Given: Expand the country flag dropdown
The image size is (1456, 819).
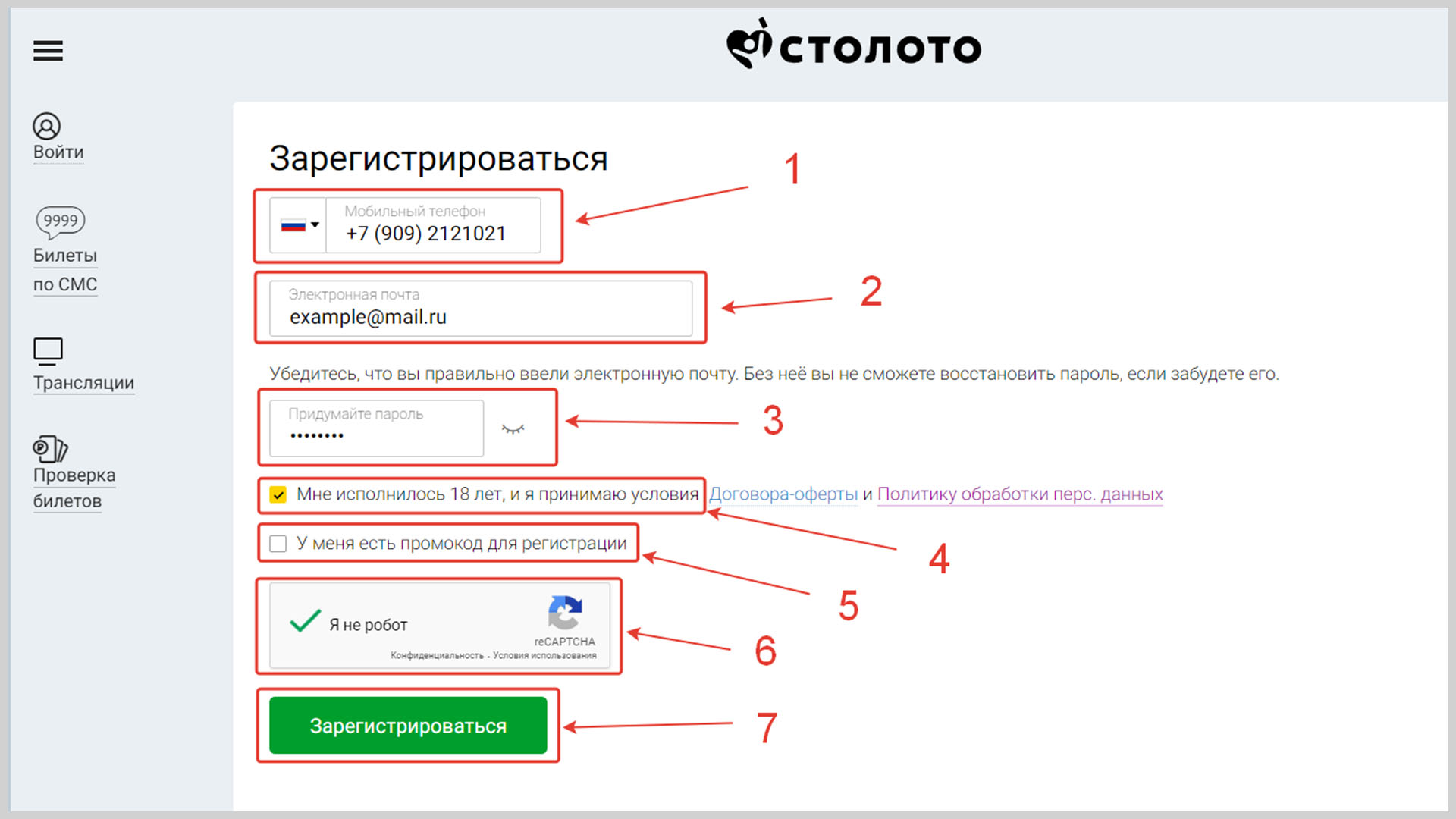Looking at the screenshot, I should tap(299, 225).
